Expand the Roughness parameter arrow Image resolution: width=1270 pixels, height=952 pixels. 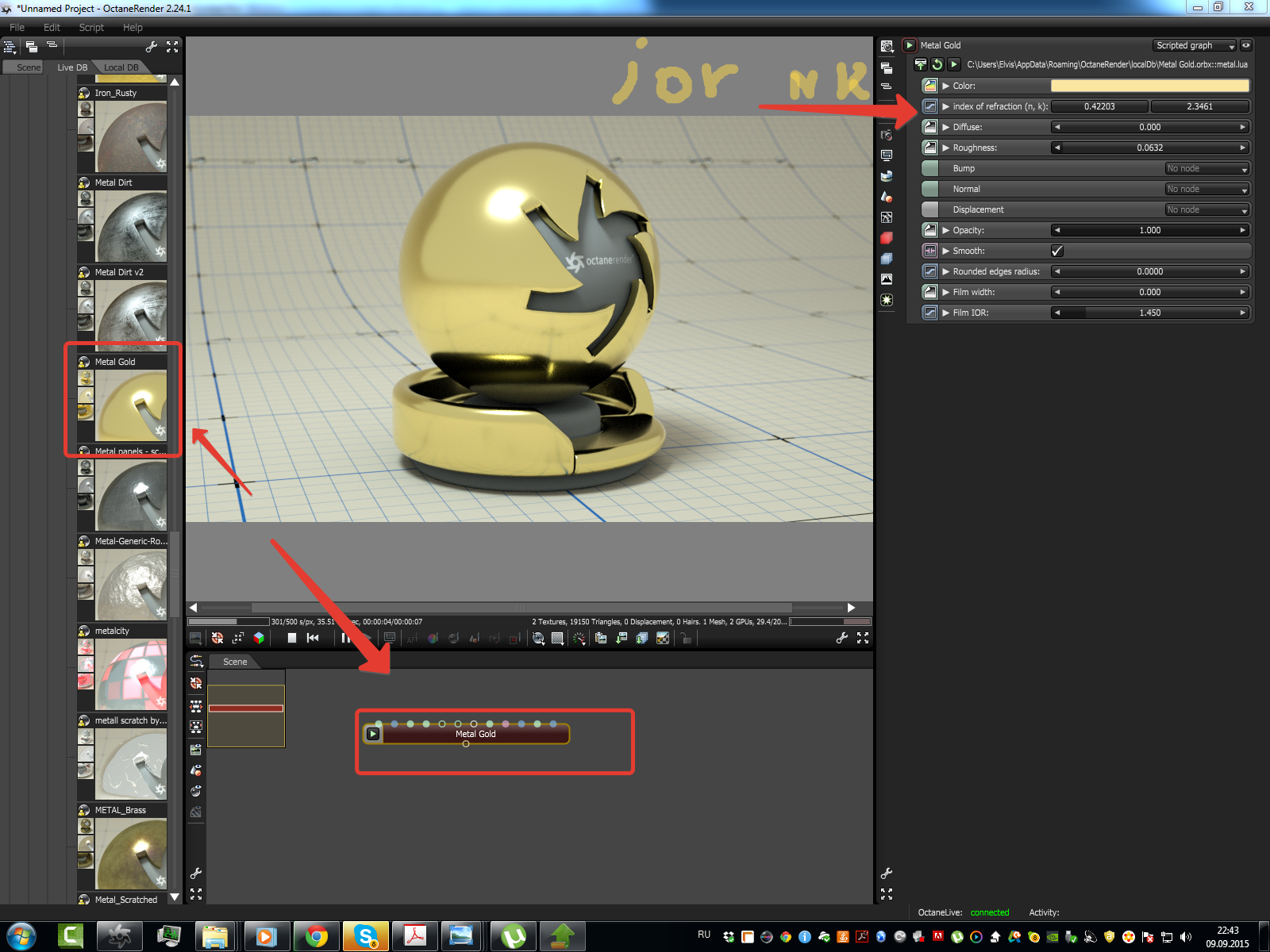pos(945,148)
